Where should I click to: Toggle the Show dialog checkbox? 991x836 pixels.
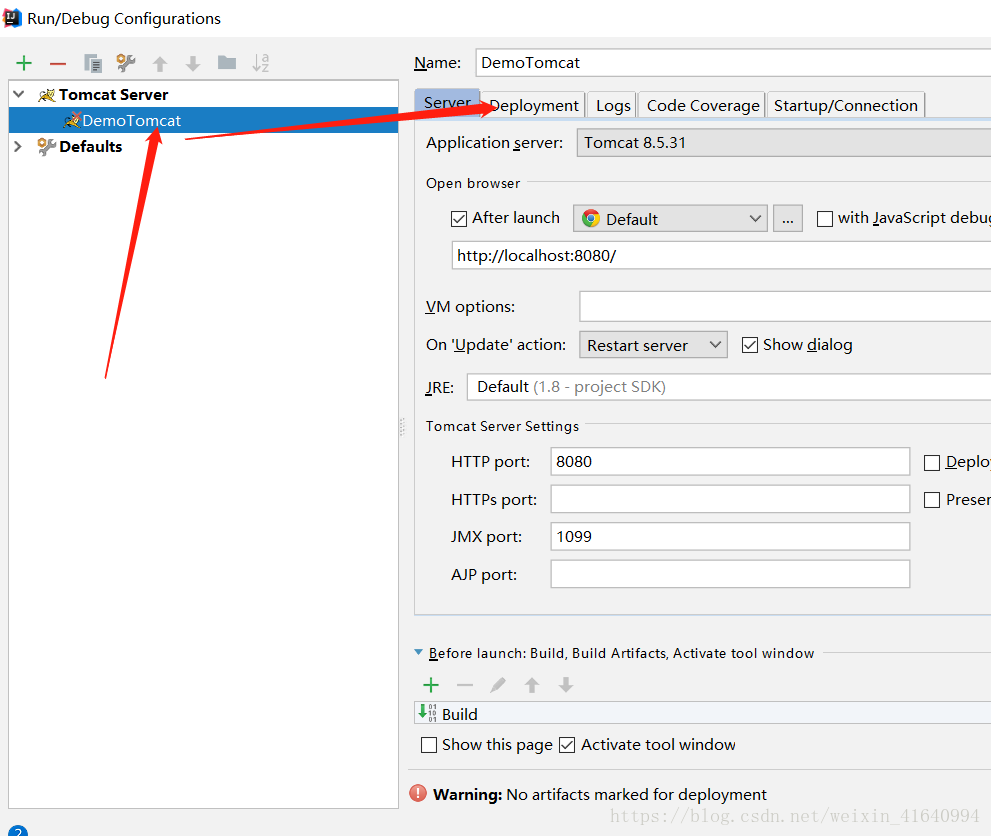click(x=750, y=345)
